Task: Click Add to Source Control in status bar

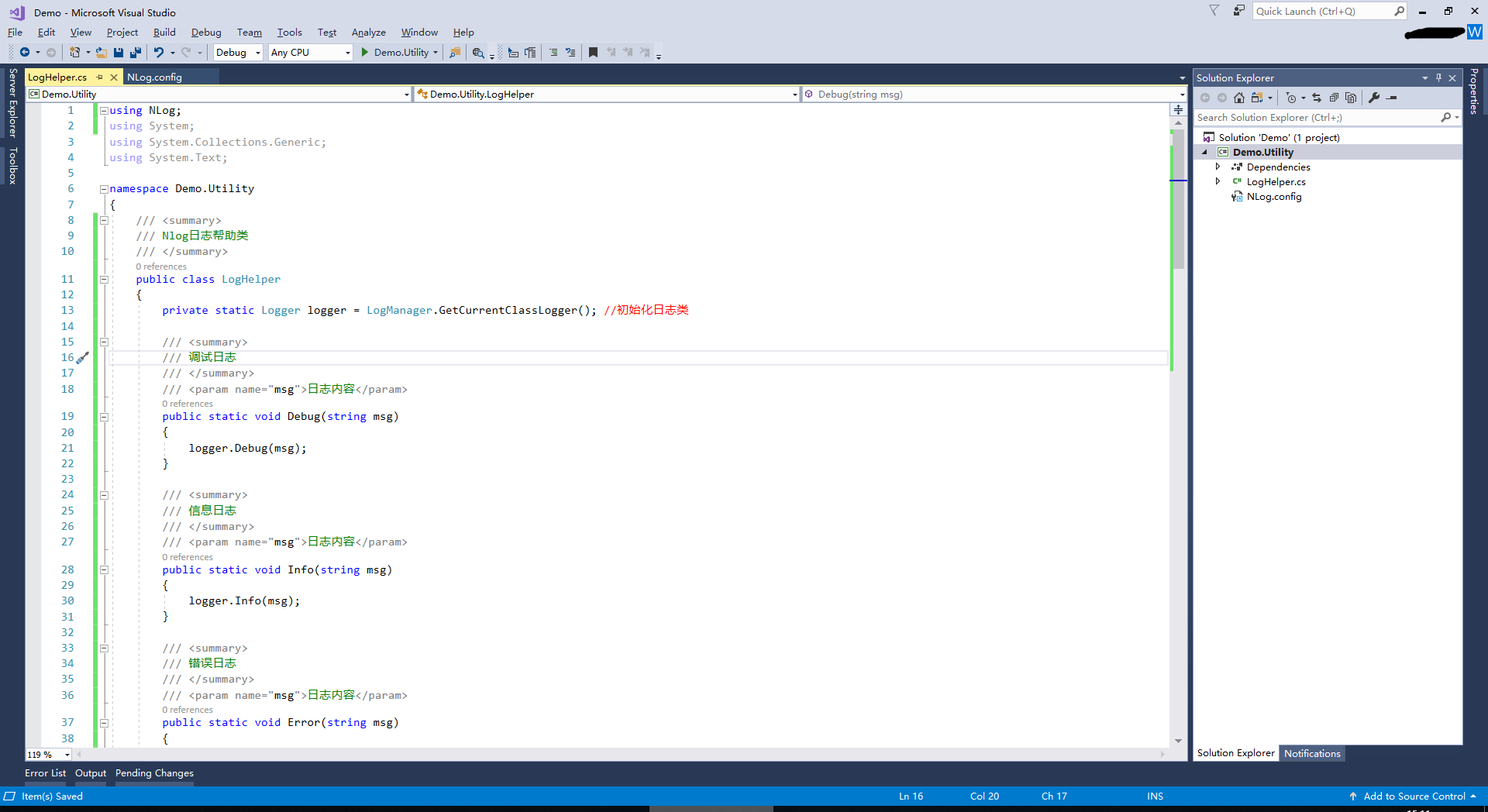Action: (1413, 797)
